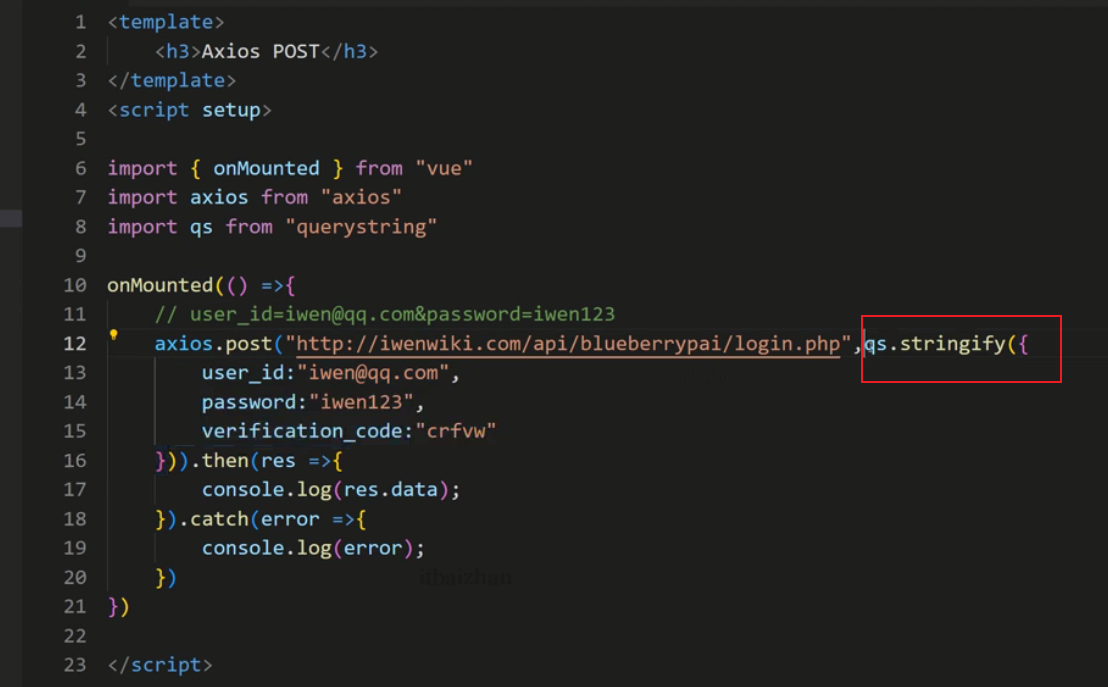Click the script setup opening tag
Viewport: 1108px width, 687px height.
[190, 110]
